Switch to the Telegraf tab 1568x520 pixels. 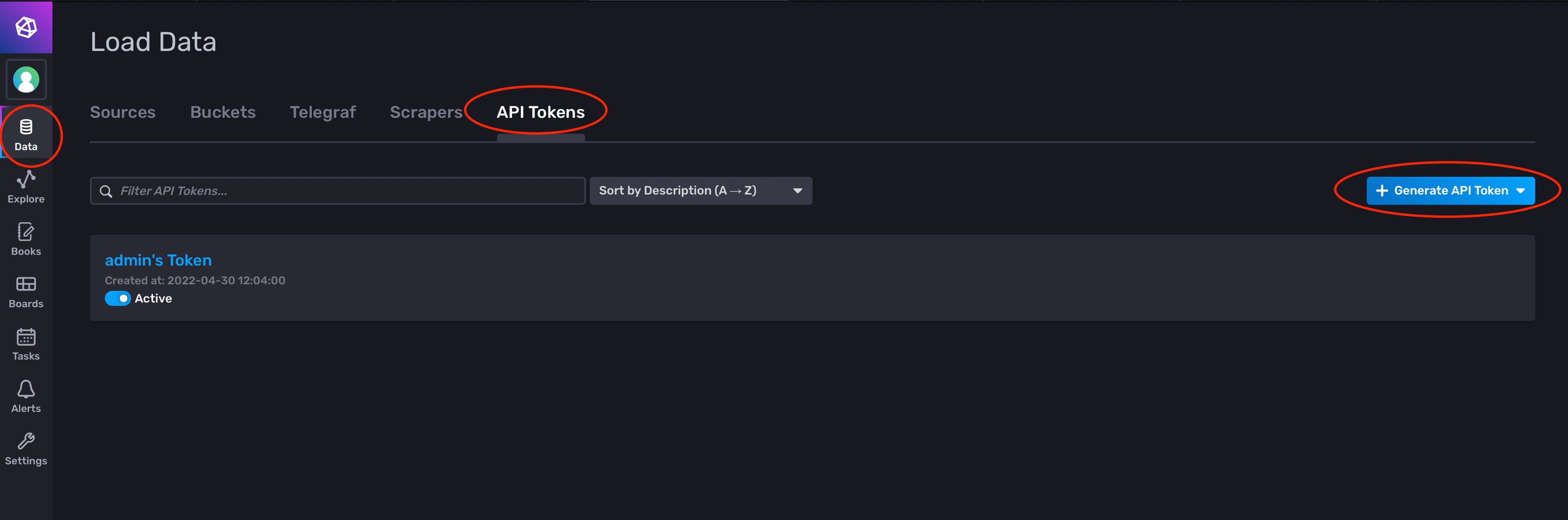click(322, 113)
